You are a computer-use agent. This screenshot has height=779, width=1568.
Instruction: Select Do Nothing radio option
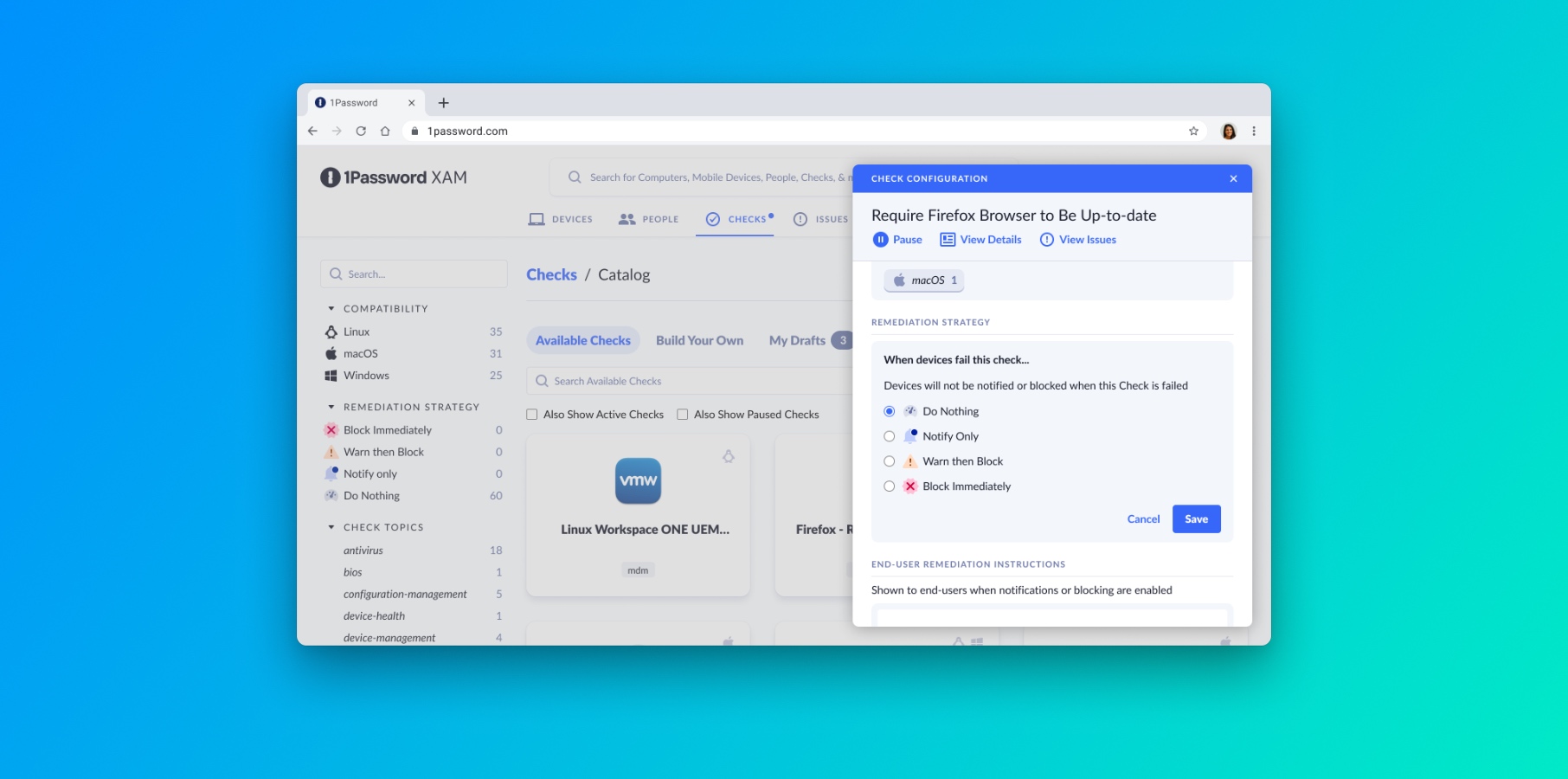click(889, 411)
